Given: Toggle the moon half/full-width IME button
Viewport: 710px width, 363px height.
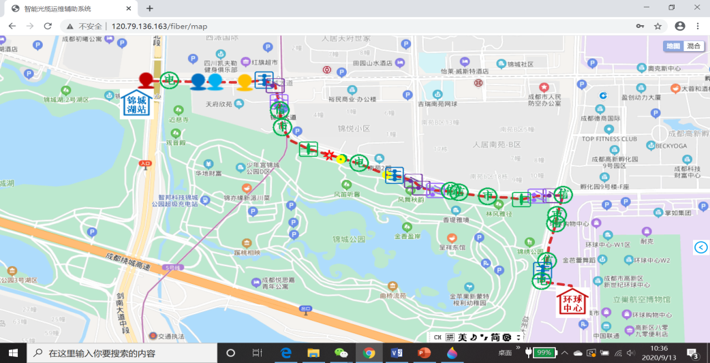Looking at the screenshot, I should 473,337.
